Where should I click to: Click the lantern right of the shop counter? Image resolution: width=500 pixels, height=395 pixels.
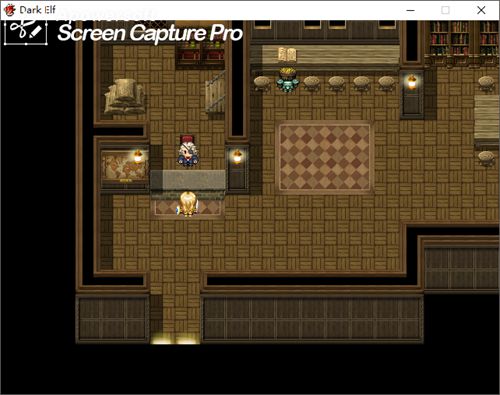[x=237, y=156]
